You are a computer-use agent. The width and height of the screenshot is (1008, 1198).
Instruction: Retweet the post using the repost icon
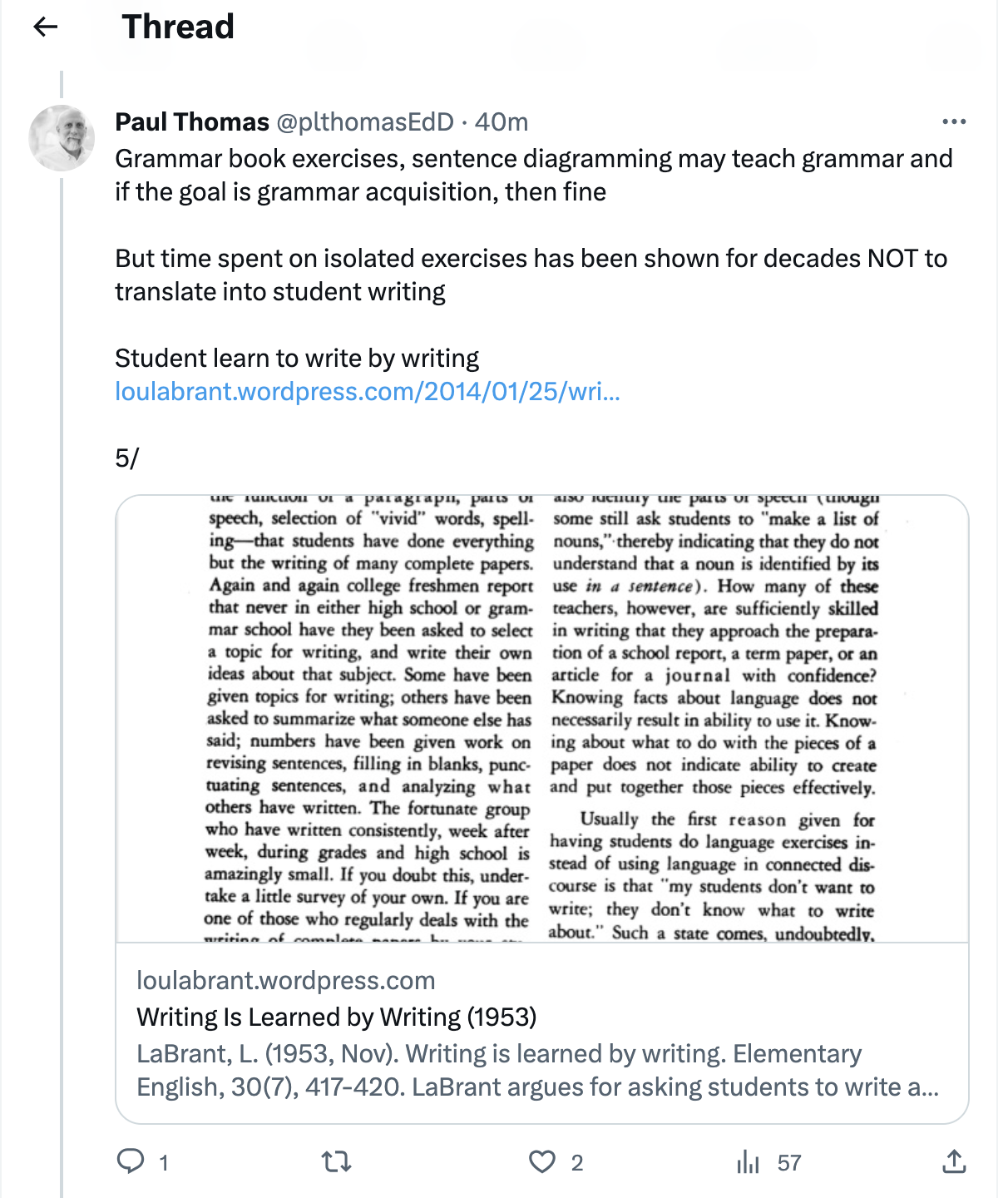[x=336, y=1161]
